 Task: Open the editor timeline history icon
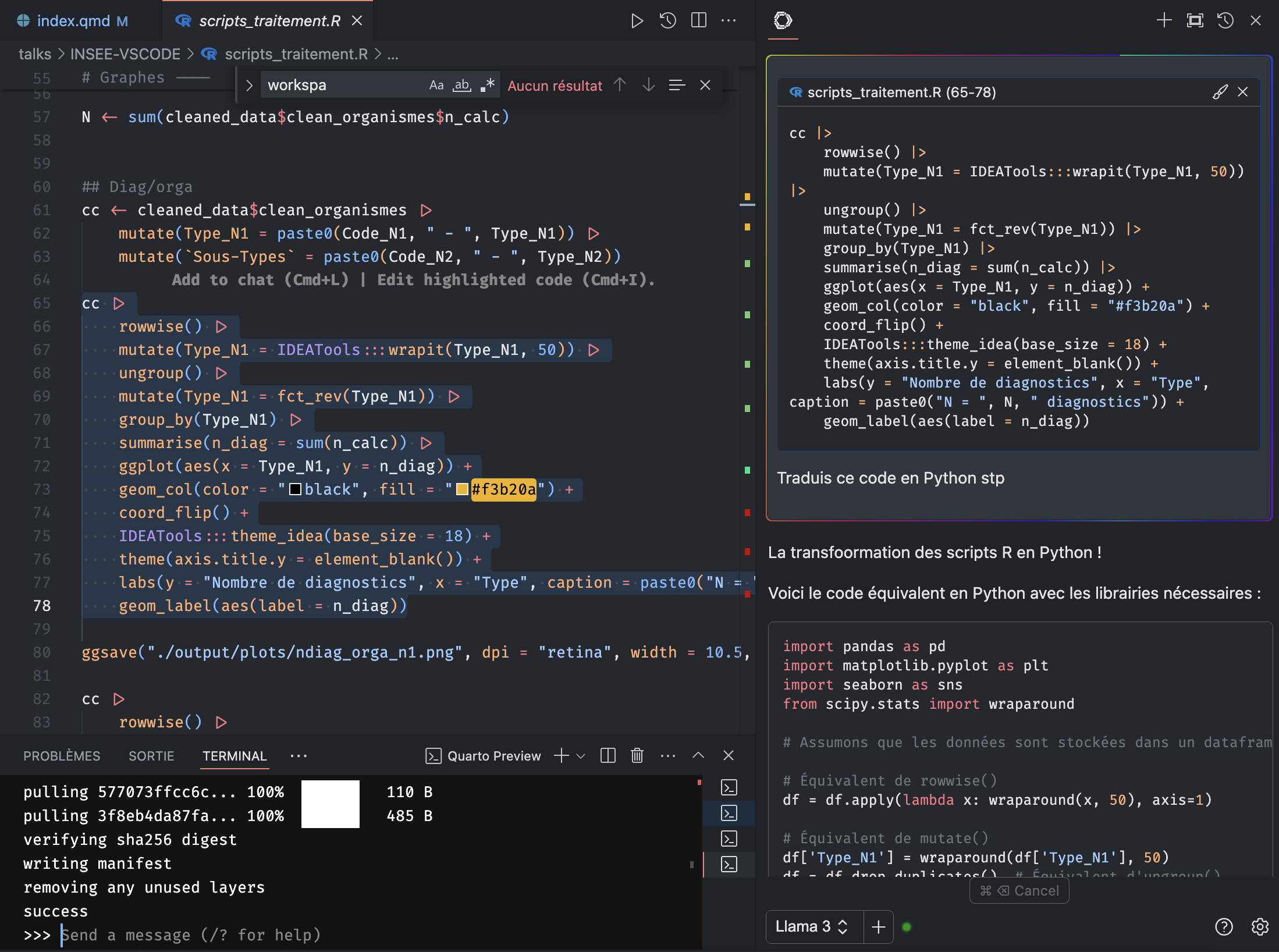point(667,21)
